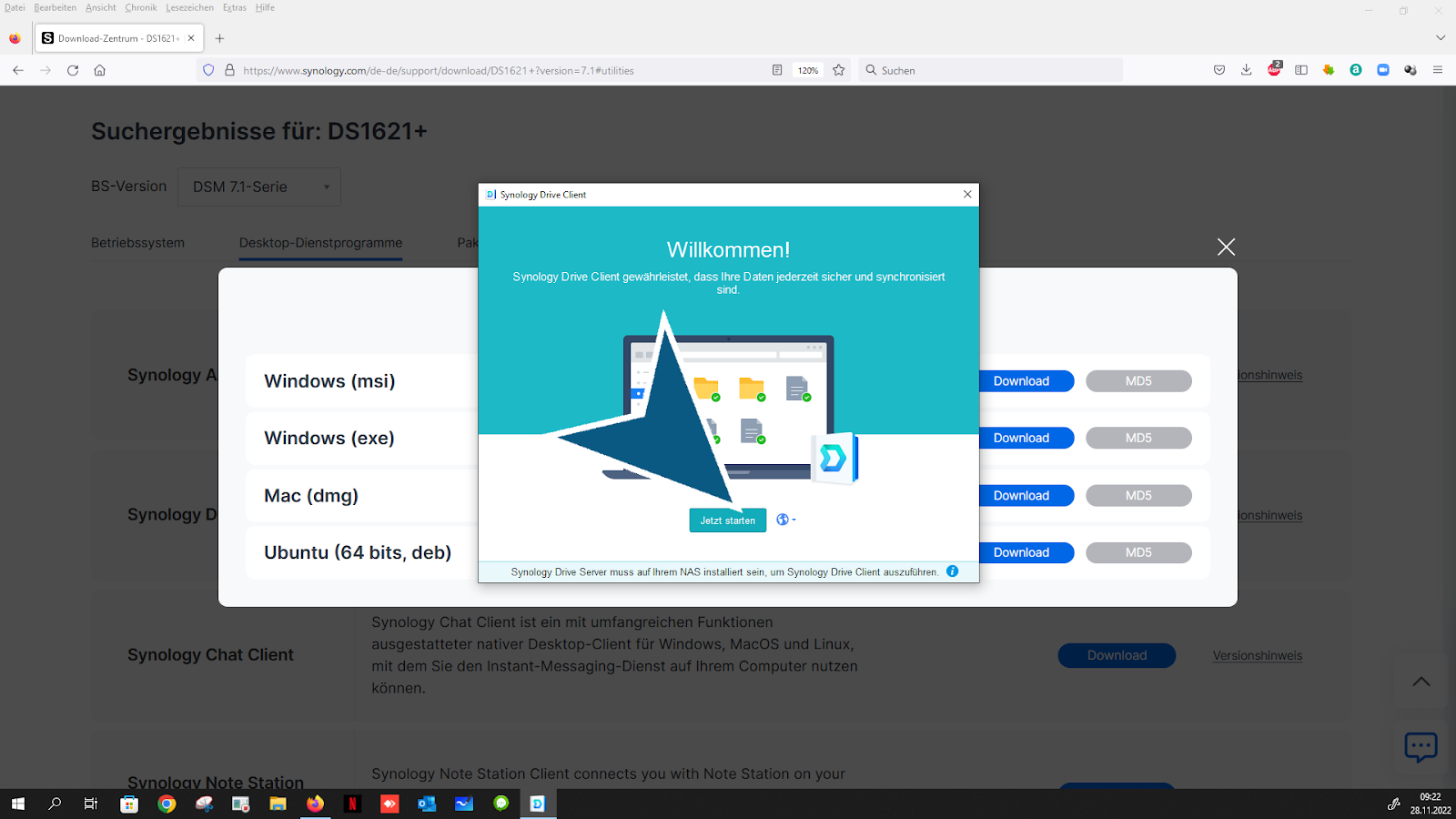Close the Download-Zentrum browser tab
The height and width of the screenshot is (819, 1456).
(x=191, y=38)
